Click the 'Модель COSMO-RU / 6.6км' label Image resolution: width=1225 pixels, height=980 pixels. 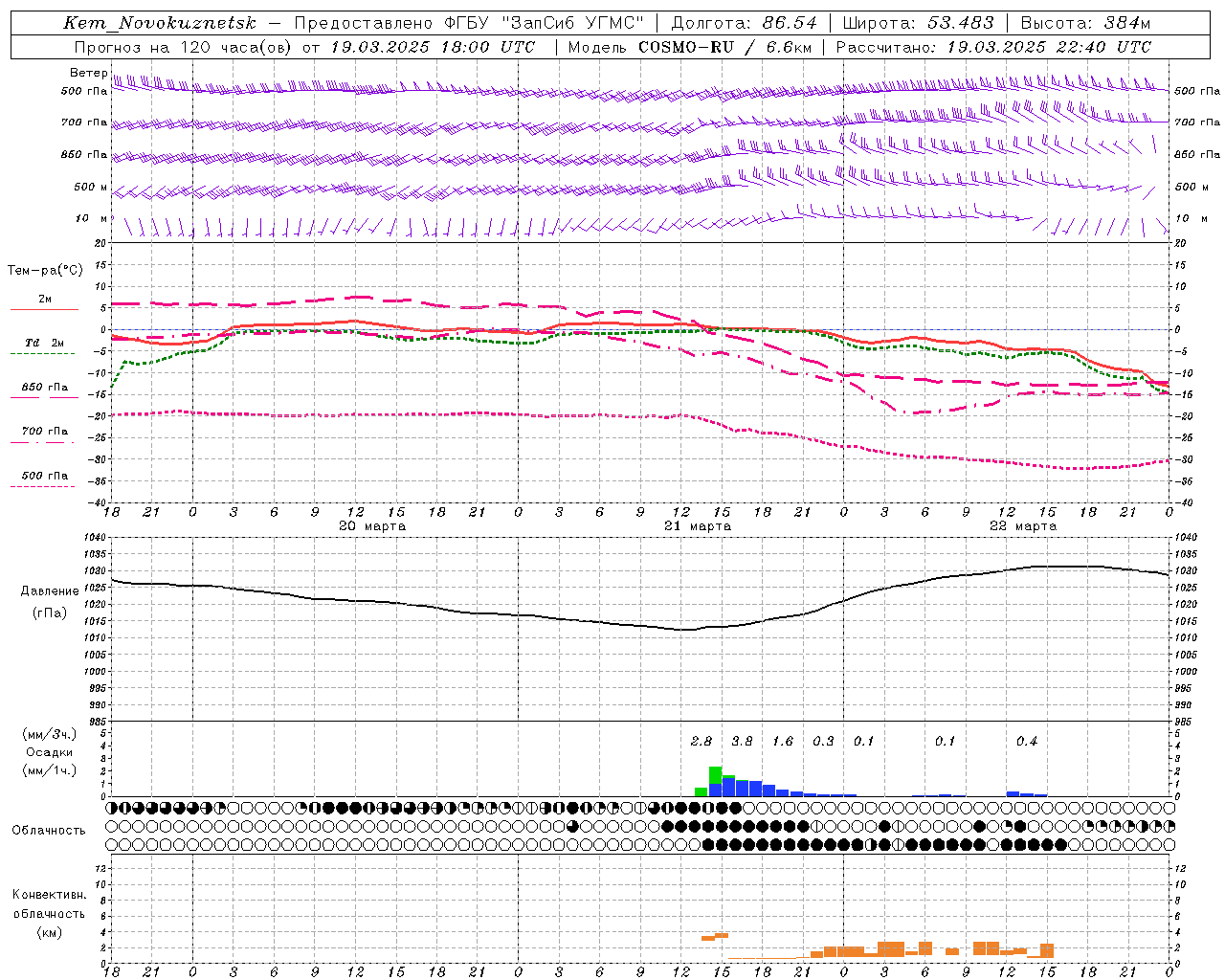click(x=689, y=47)
